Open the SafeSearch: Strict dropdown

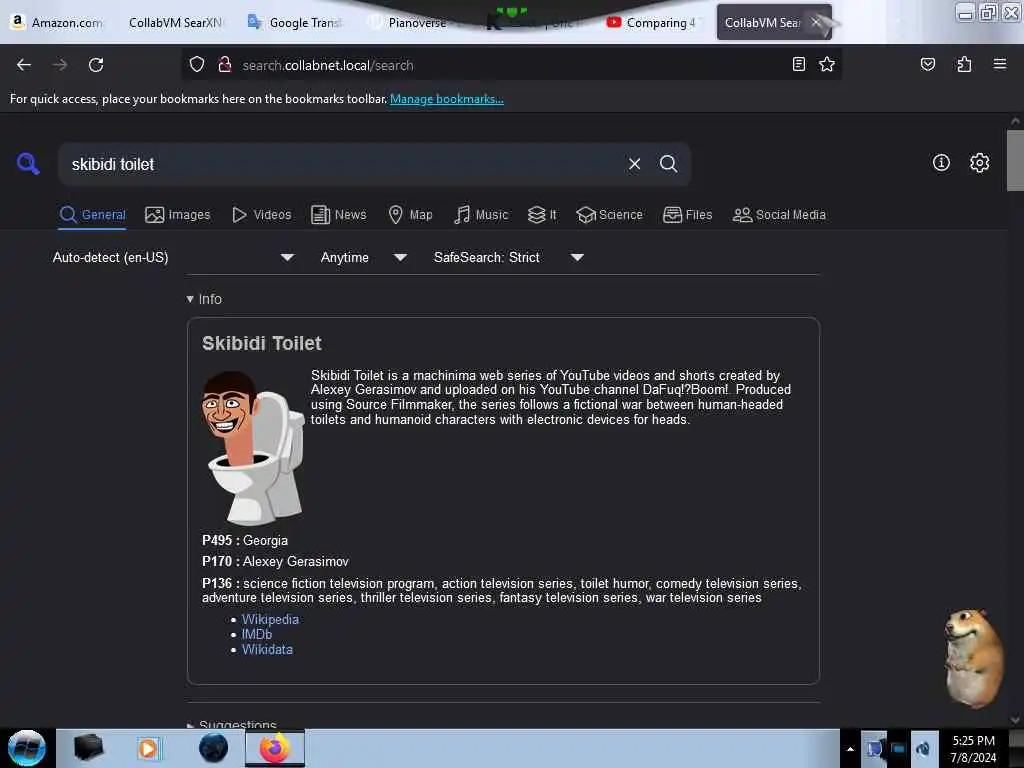pyautogui.click(x=508, y=257)
